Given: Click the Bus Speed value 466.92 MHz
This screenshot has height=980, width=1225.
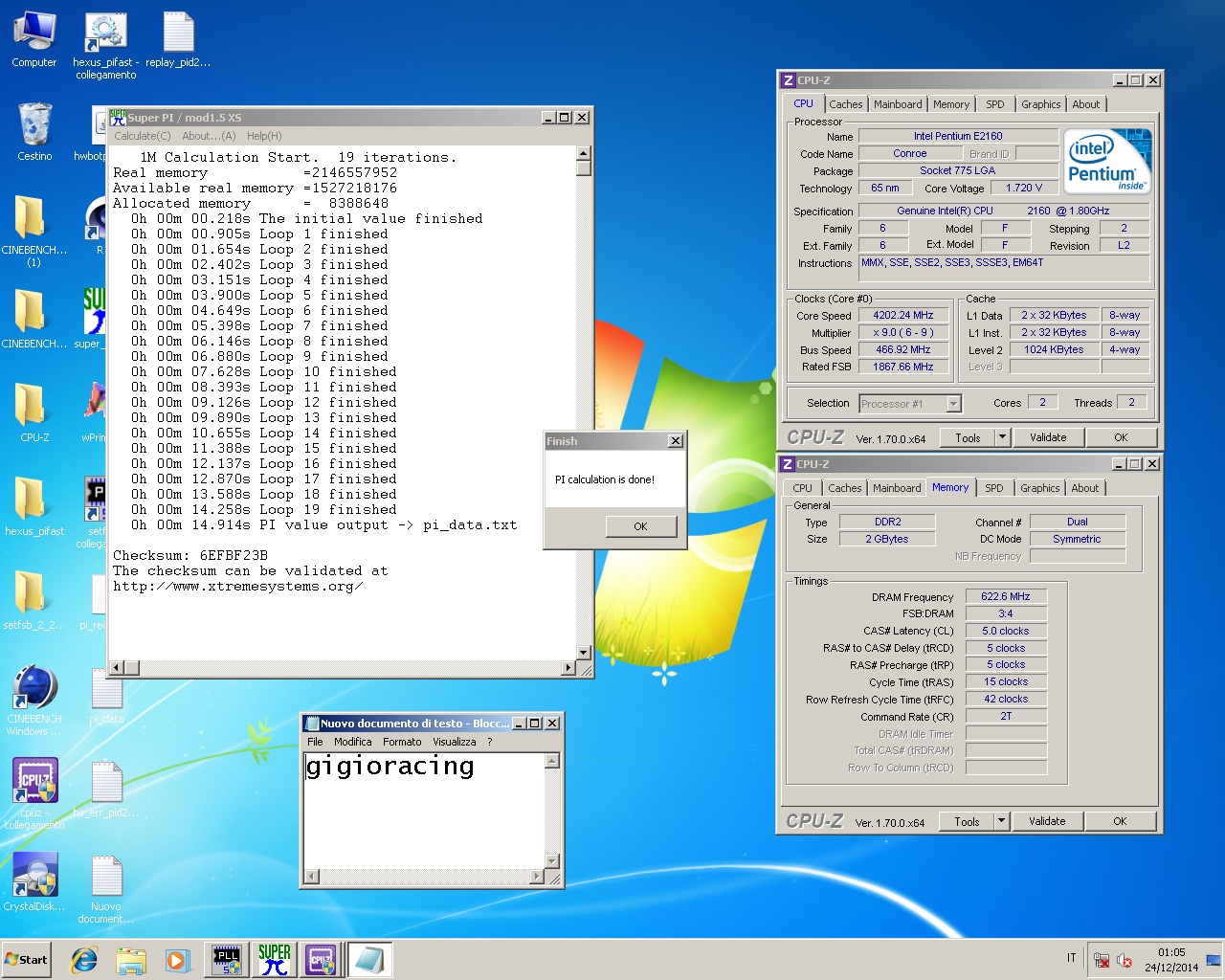Looking at the screenshot, I should coord(902,349).
